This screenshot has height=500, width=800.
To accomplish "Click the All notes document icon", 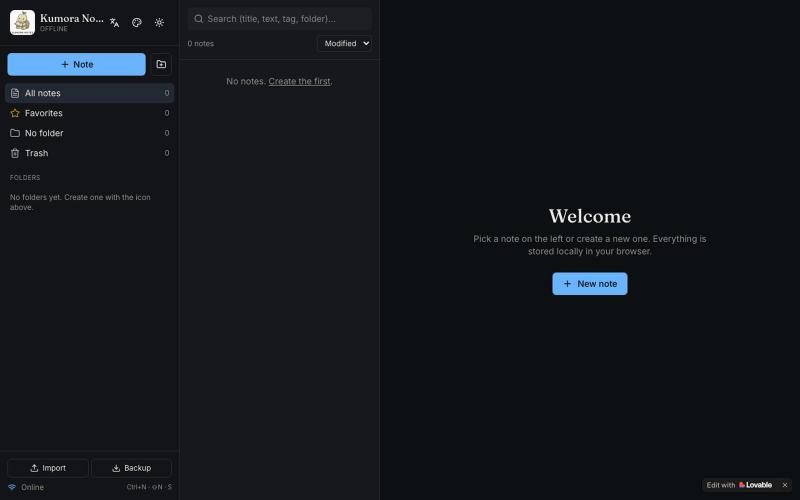I will 15,93.
